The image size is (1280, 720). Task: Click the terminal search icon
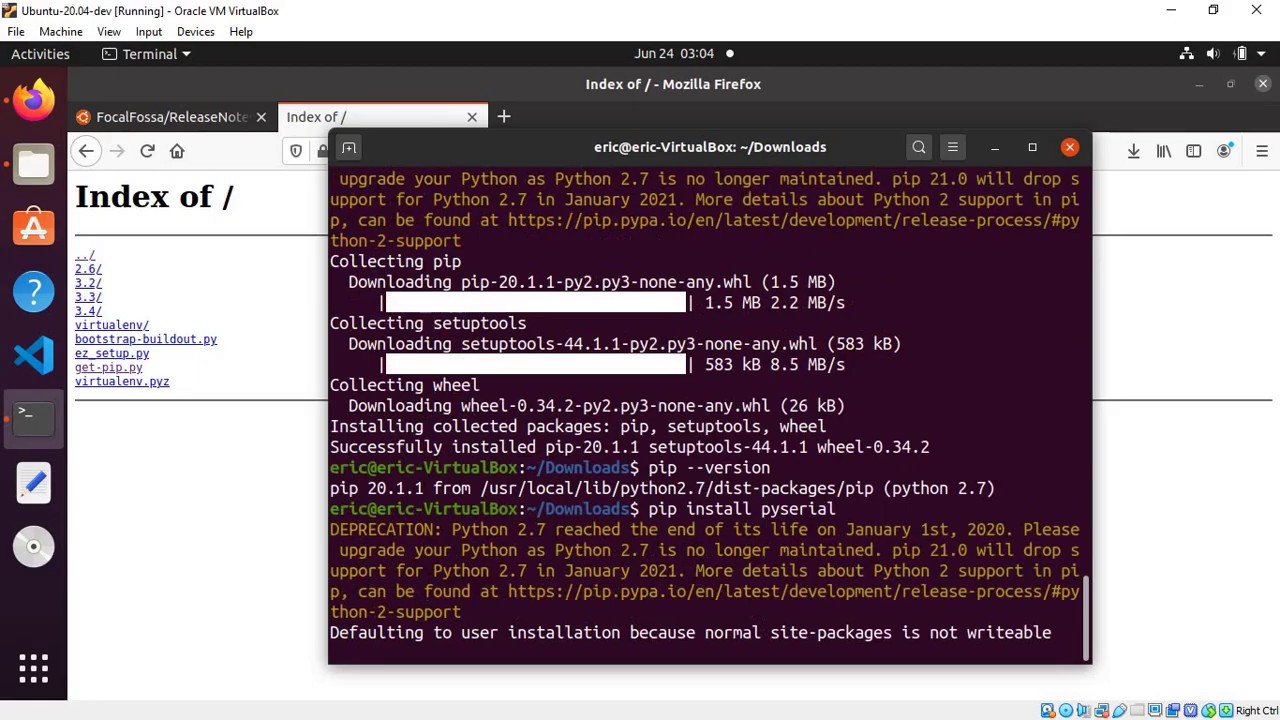(x=919, y=147)
